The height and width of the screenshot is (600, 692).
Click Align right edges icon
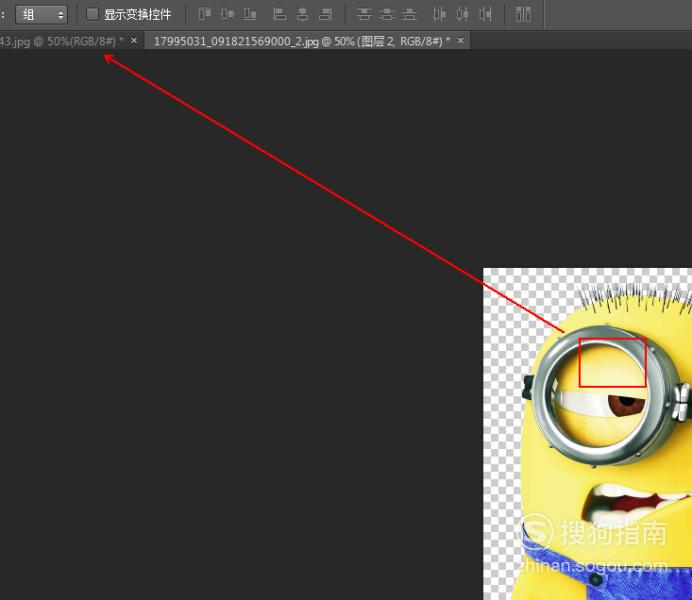325,14
